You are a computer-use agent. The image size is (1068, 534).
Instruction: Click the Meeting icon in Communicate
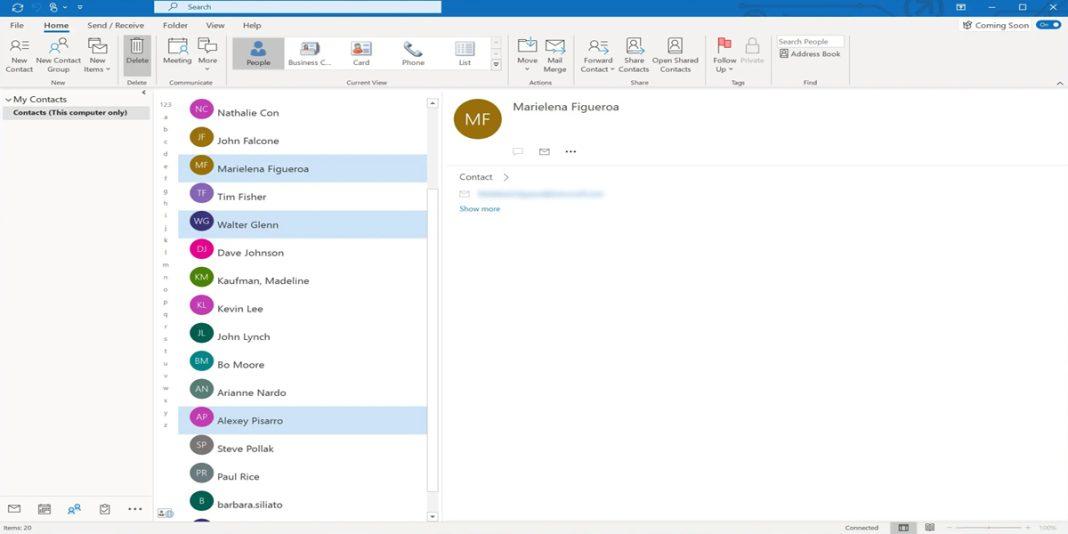(177, 54)
